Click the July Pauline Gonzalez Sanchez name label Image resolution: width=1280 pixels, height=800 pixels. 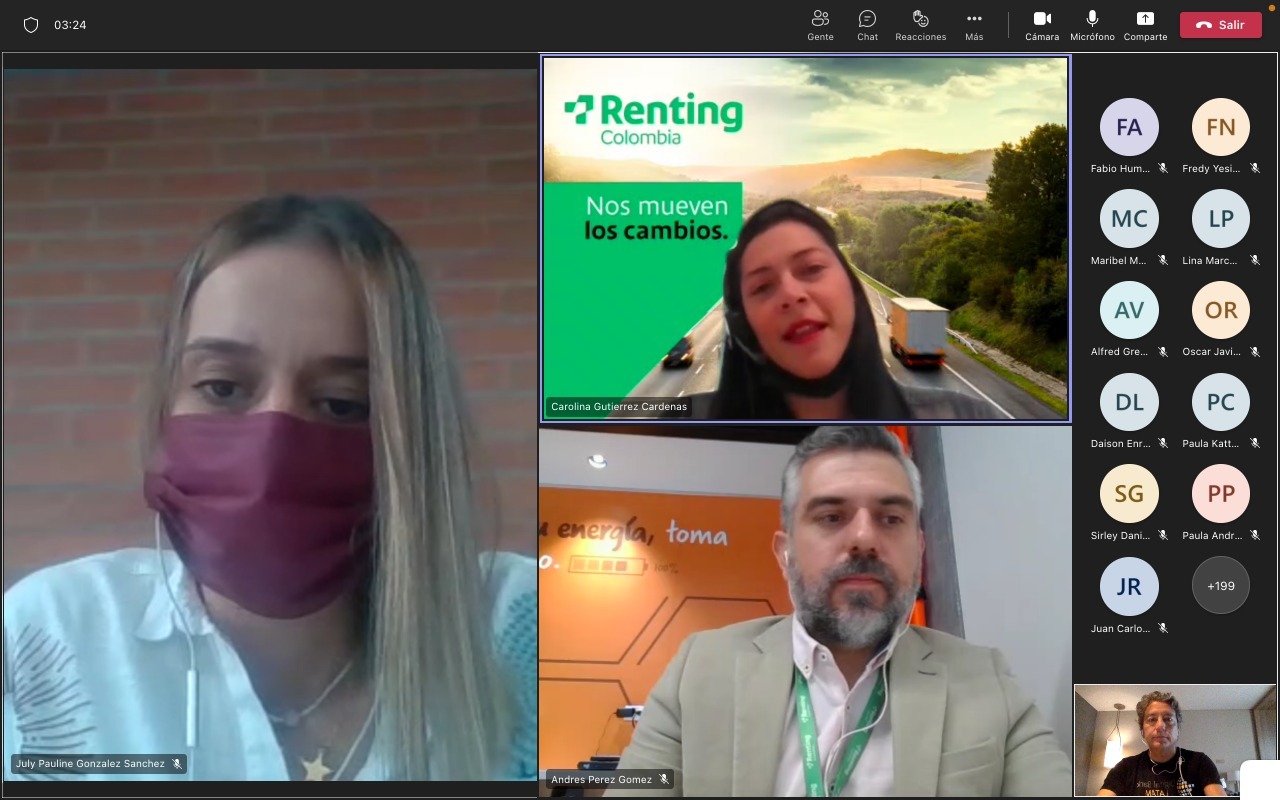click(90, 764)
